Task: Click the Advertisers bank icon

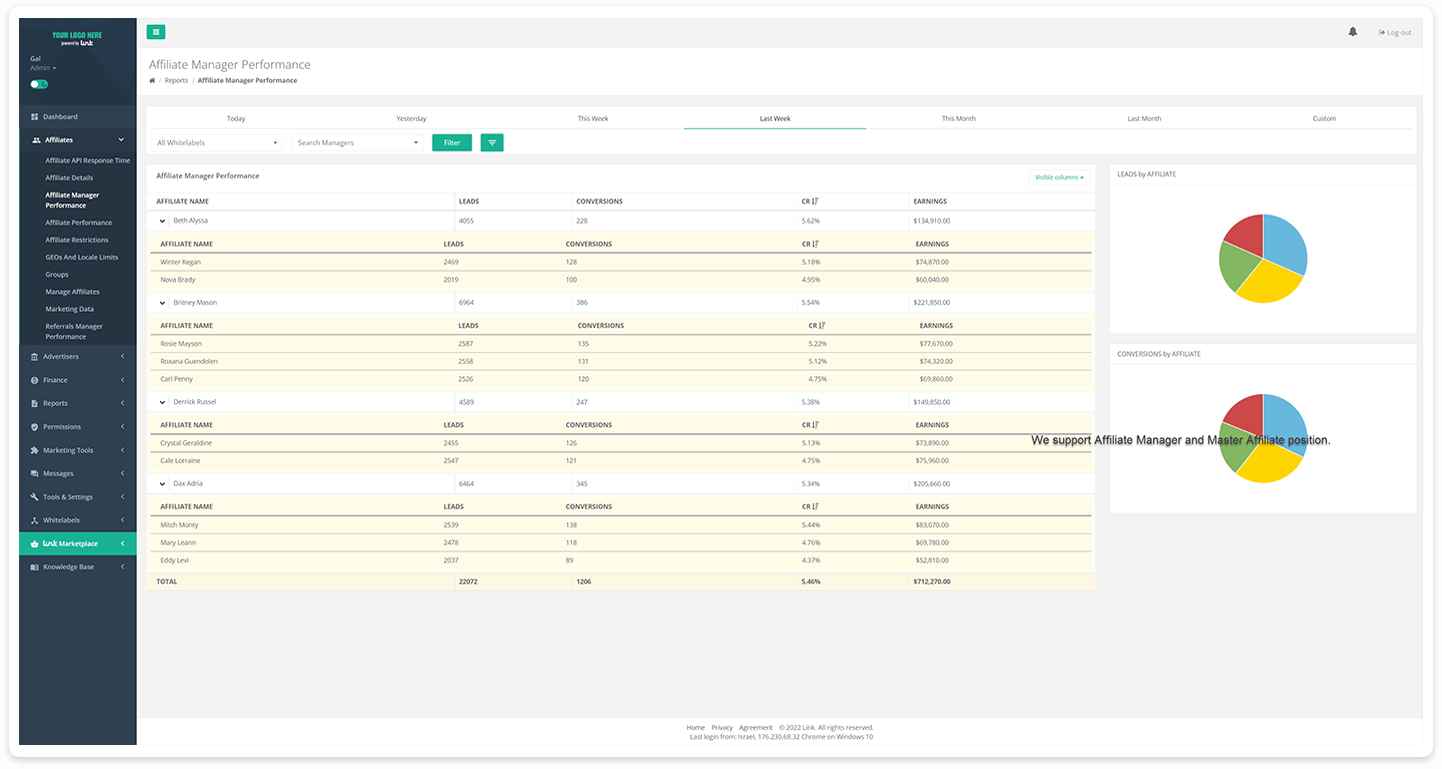Action: 35,356
